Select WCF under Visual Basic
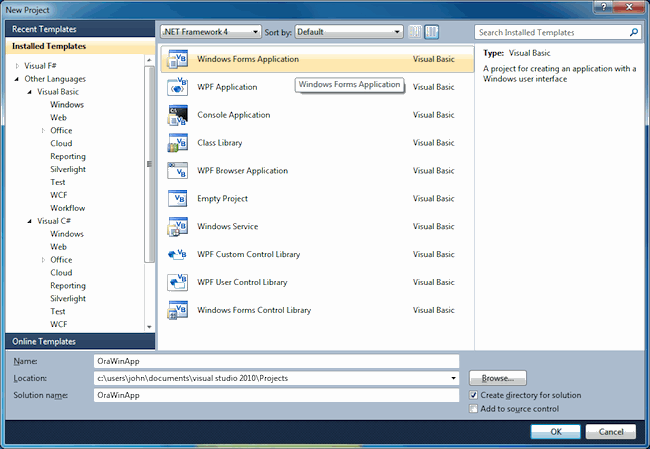 [x=58, y=195]
